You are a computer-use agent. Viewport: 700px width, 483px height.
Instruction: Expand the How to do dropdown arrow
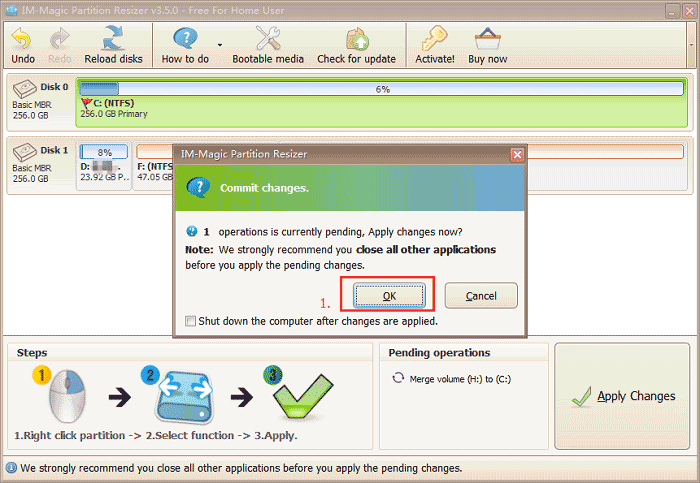tap(220, 45)
